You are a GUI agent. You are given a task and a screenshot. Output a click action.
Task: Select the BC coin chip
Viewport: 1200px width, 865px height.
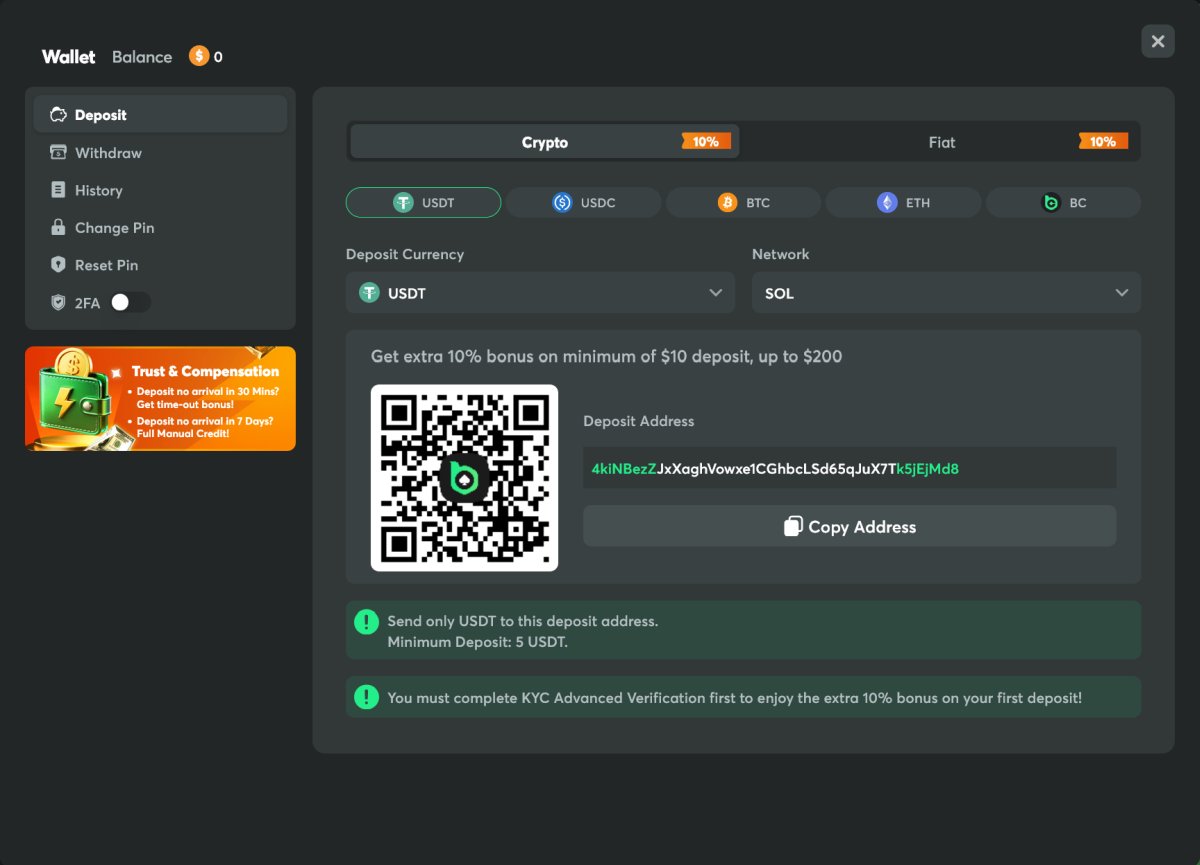[x=1063, y=202]
